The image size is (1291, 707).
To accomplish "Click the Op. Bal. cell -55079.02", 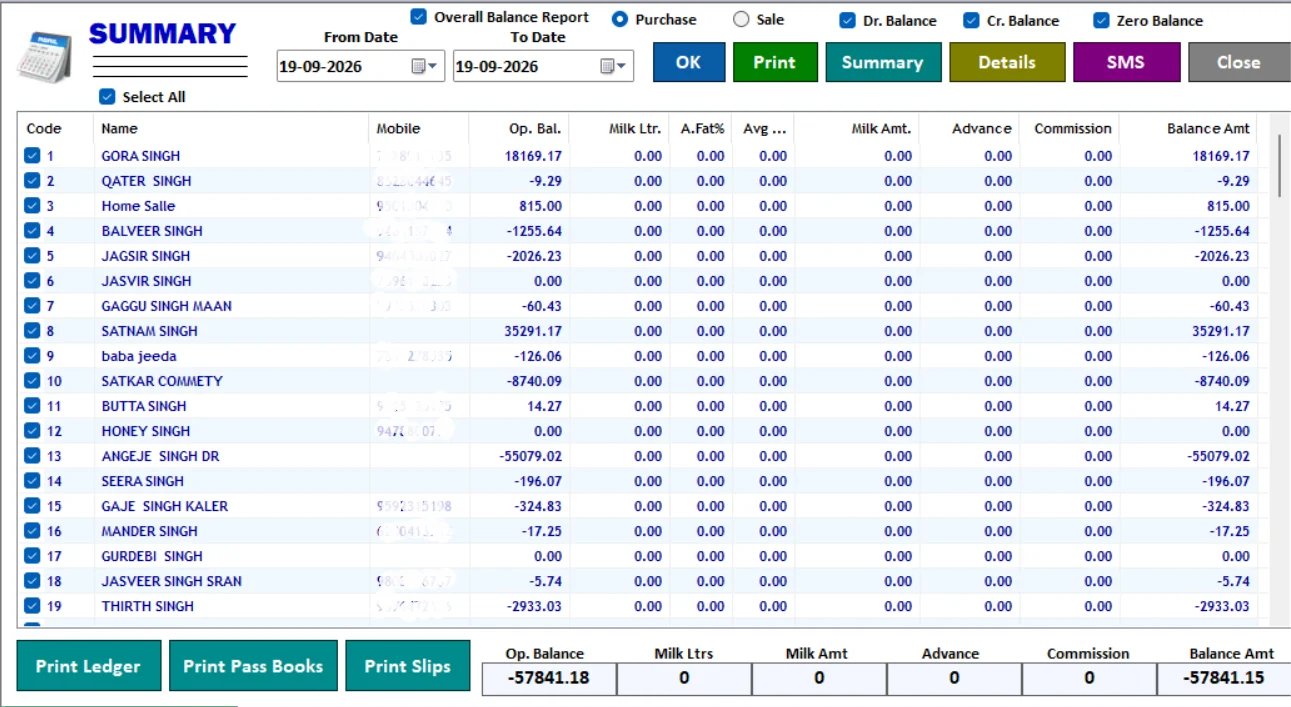I will tap(530, 456).
